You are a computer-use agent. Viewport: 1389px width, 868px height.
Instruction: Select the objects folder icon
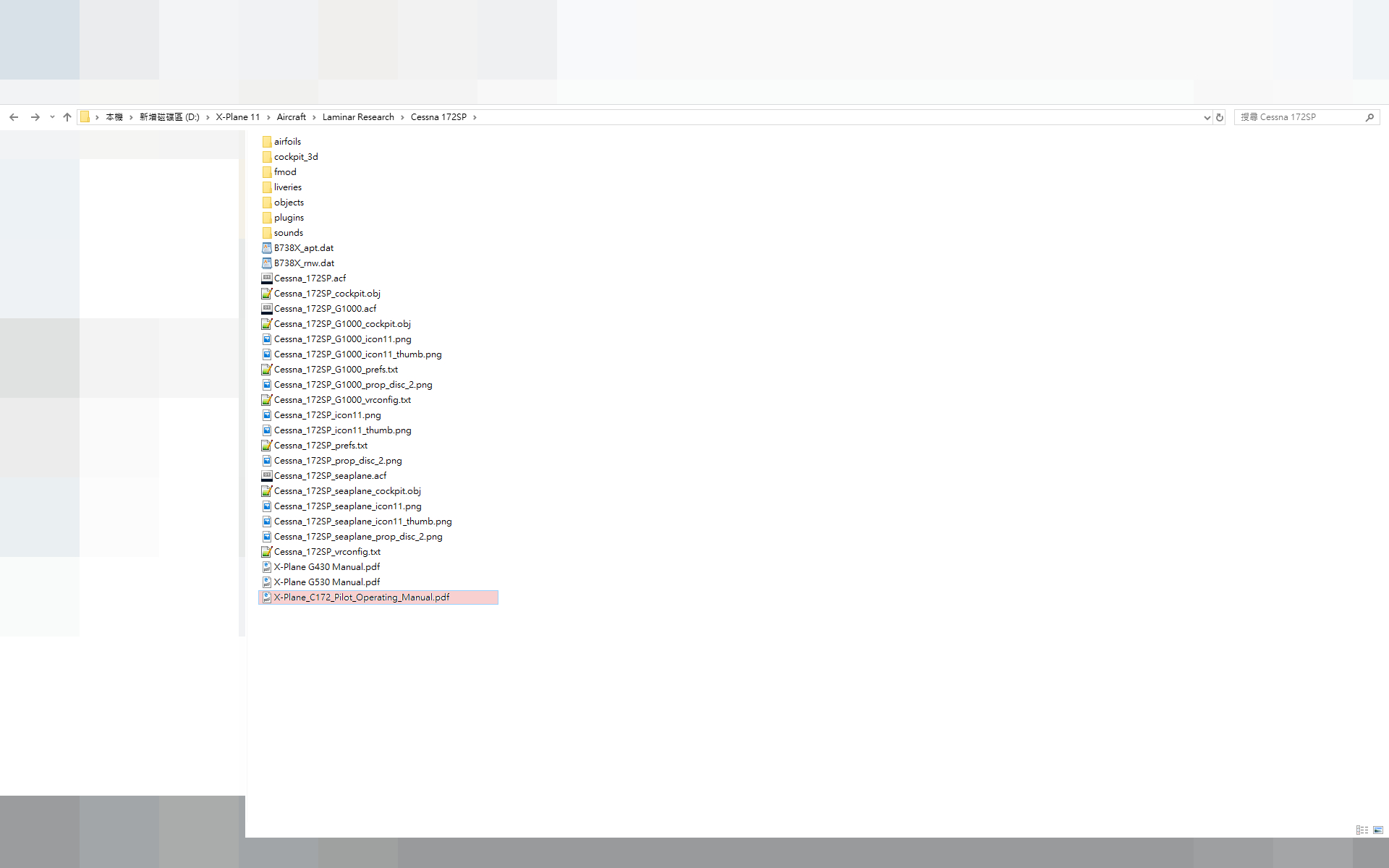[267, 203]
